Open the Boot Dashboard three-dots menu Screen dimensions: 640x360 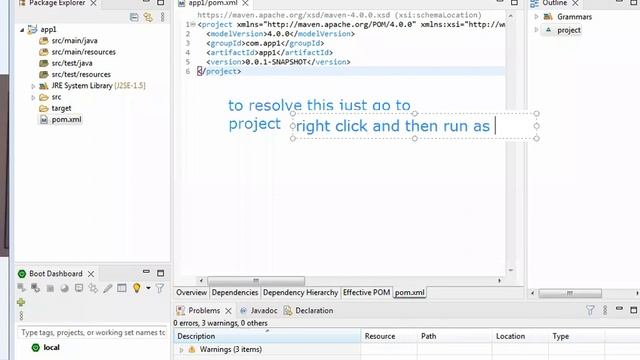21,316
